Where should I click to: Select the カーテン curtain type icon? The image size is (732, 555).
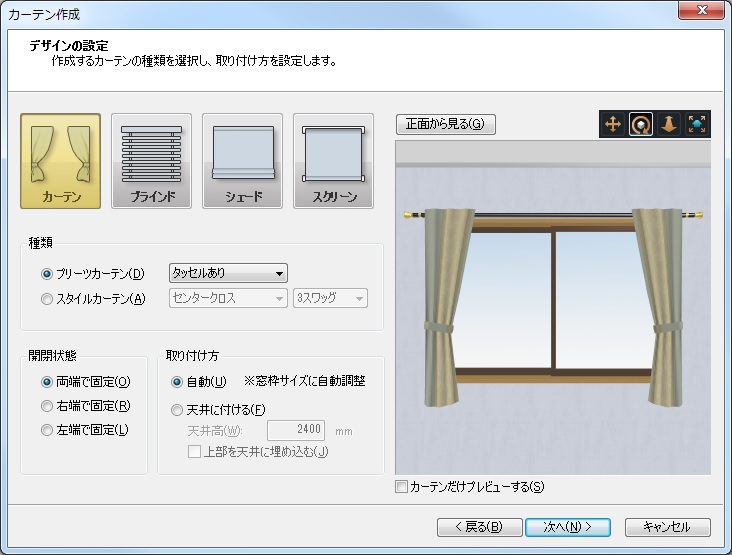tap(61, 160)
